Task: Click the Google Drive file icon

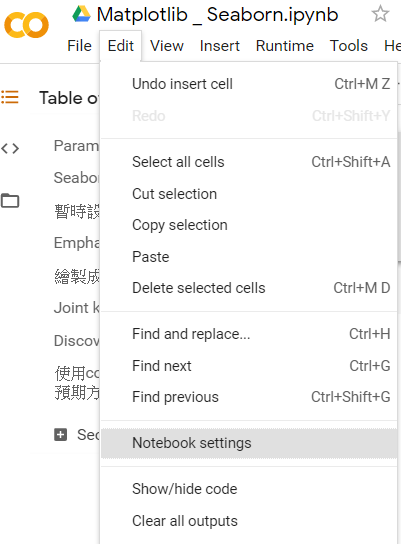Action: click(81, 14)
